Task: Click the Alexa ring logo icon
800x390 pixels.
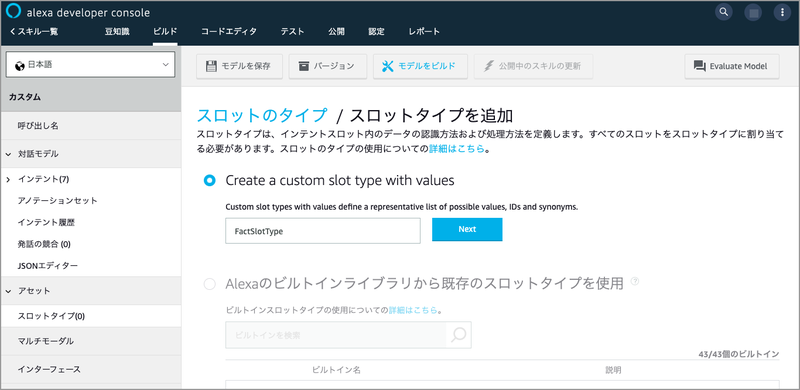Action: 14,11
